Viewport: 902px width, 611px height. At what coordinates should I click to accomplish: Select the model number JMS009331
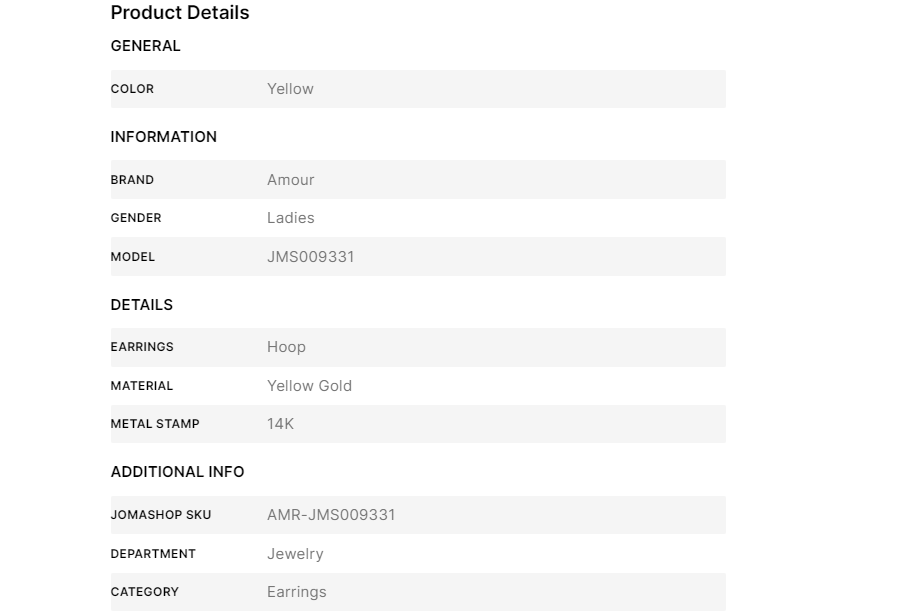click(311, 257)
